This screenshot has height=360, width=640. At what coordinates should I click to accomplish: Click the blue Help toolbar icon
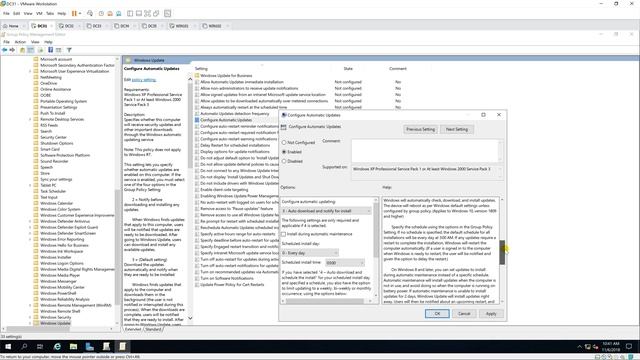pyautogui.click(x=51, y=50)
